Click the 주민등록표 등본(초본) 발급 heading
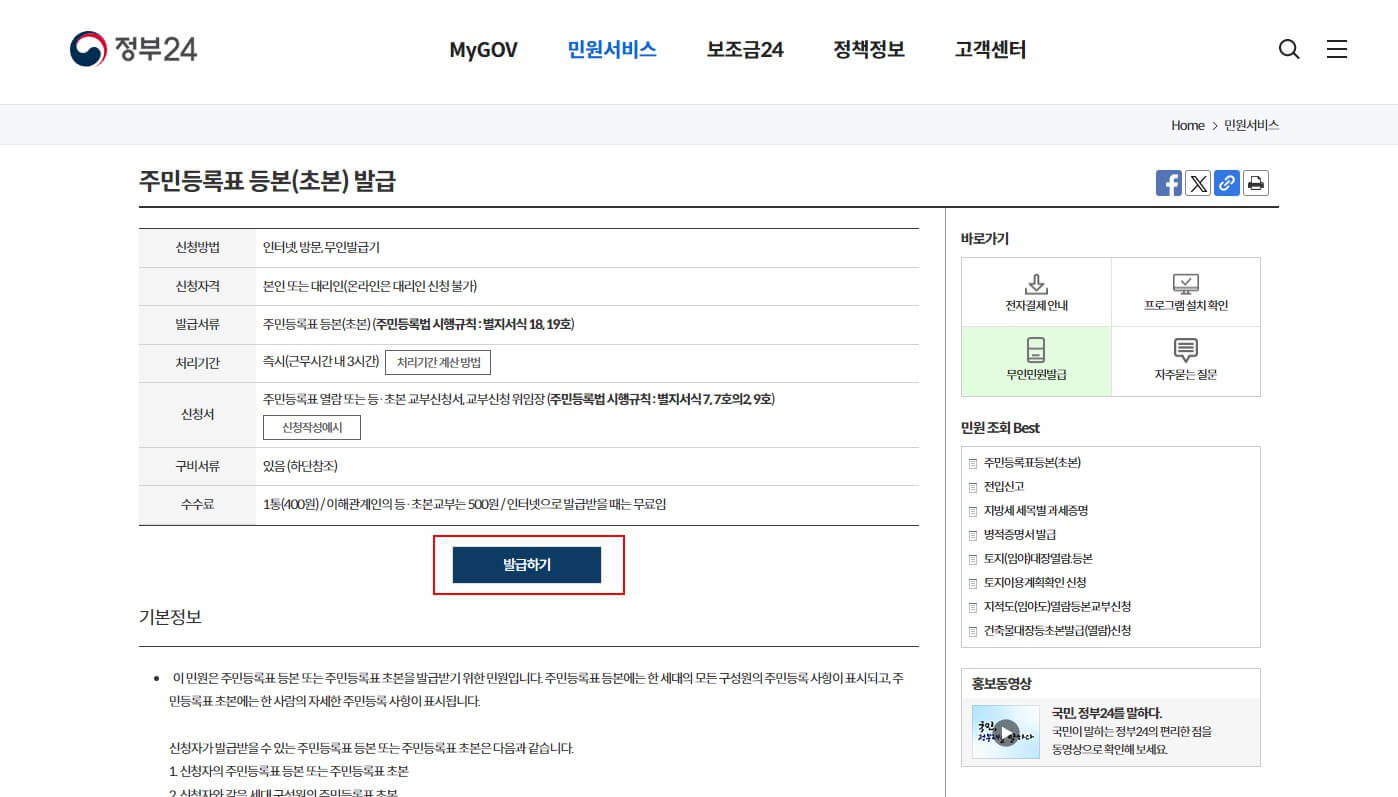 tap(267, 181)
